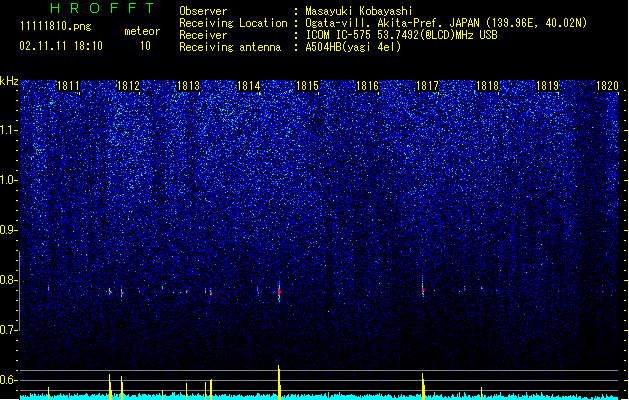
Task: Click the 0.7 kHz axis label
Action: 8,330
